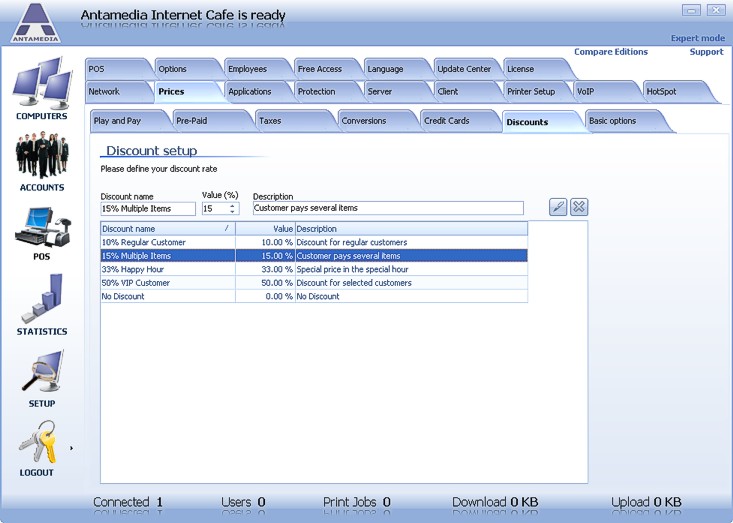The width and height of the screenshot is (733, 523).
Task: Select the 10% Regular Customer row
Action: point(314,242)
